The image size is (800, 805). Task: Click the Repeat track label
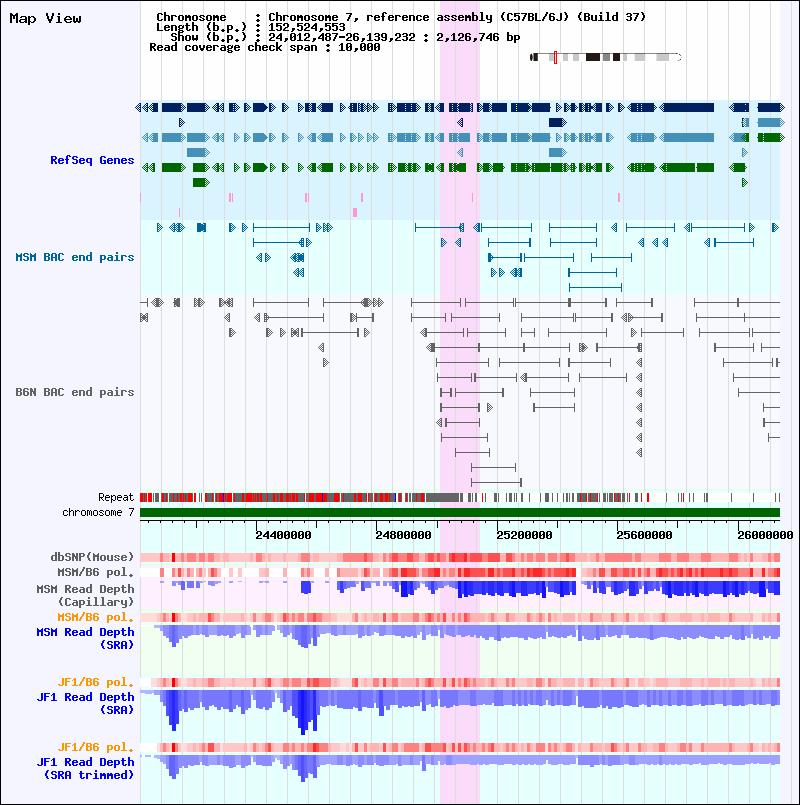click(x=116, y=497)
